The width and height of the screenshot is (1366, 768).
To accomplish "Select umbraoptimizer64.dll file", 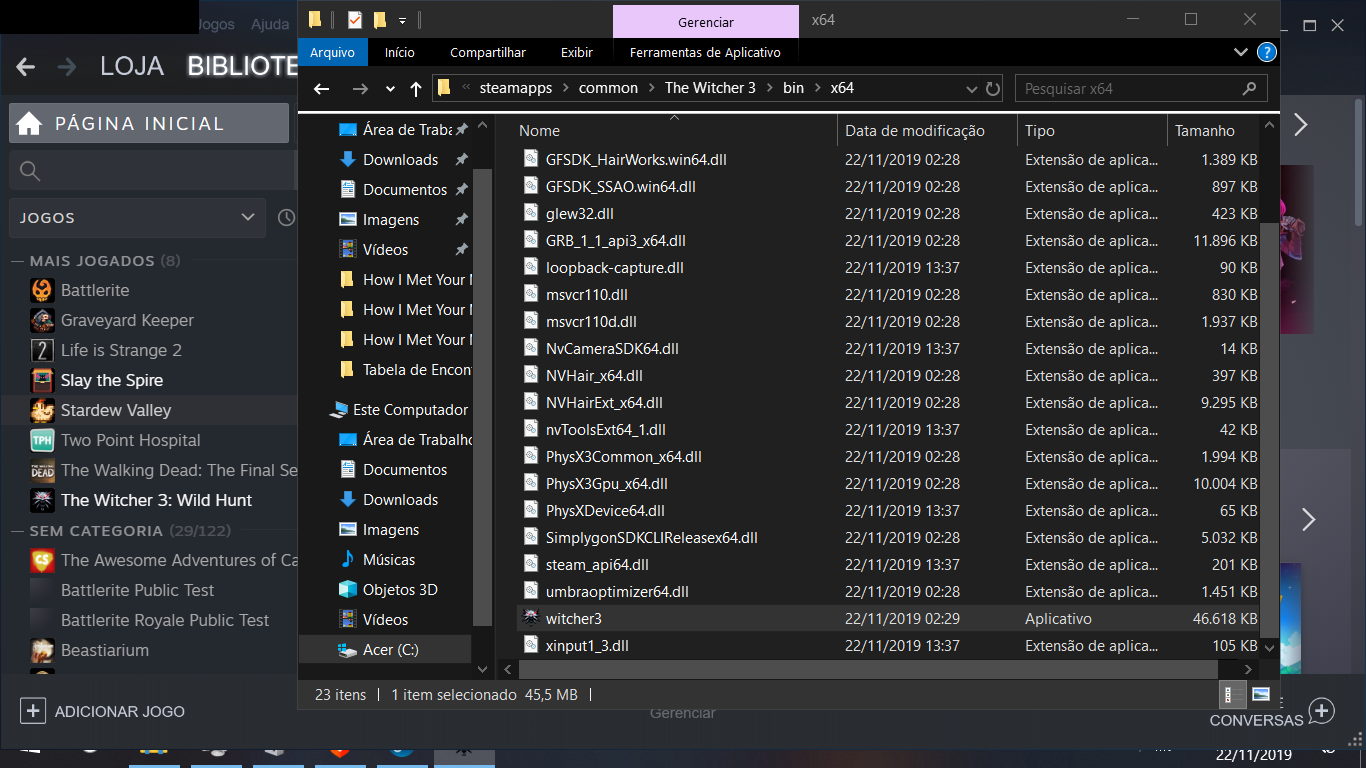I will (x=617, y=592).
